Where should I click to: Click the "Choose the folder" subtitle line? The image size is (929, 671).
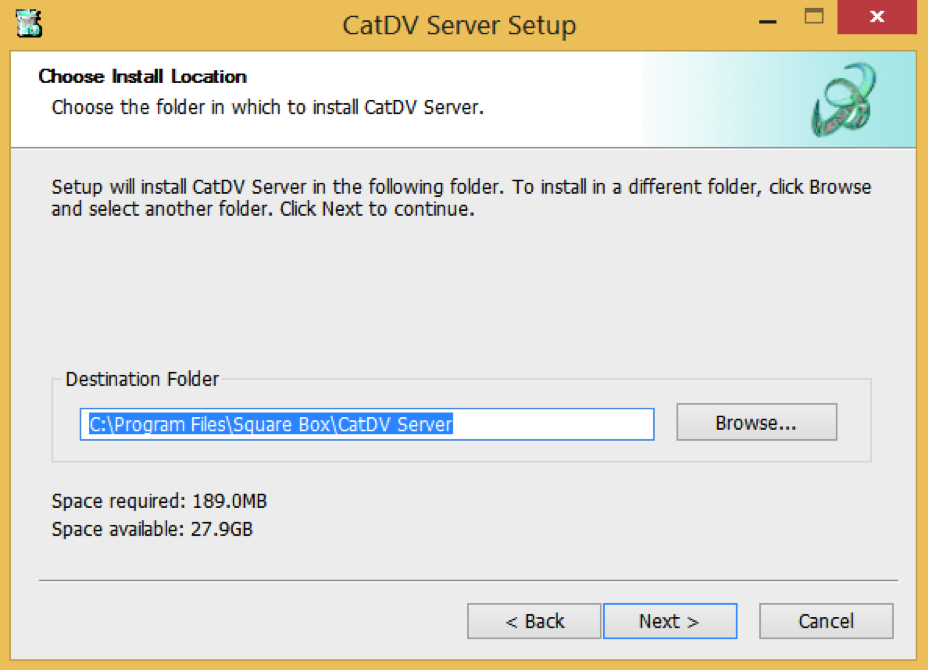267,107
